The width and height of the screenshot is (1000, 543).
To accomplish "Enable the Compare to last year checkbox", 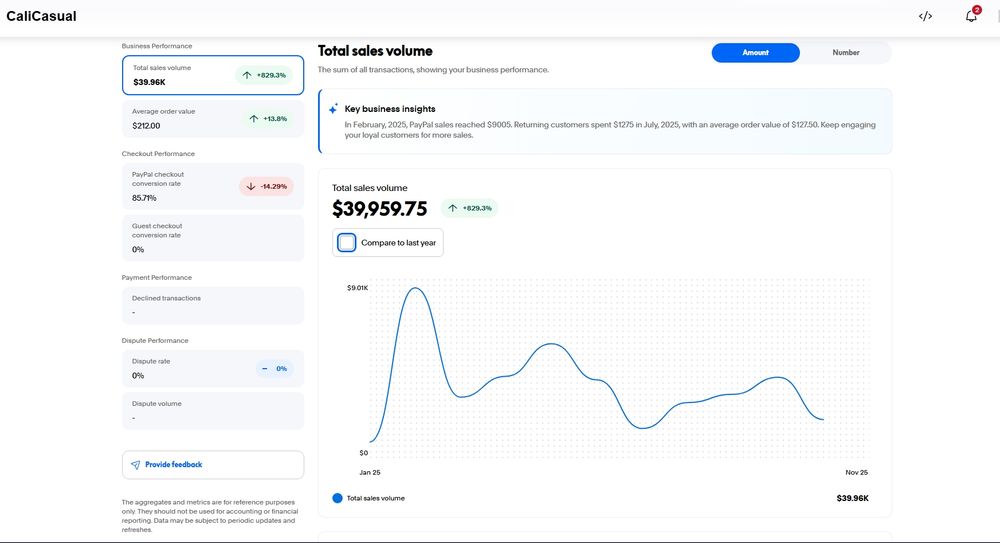I will click(347, 242).
